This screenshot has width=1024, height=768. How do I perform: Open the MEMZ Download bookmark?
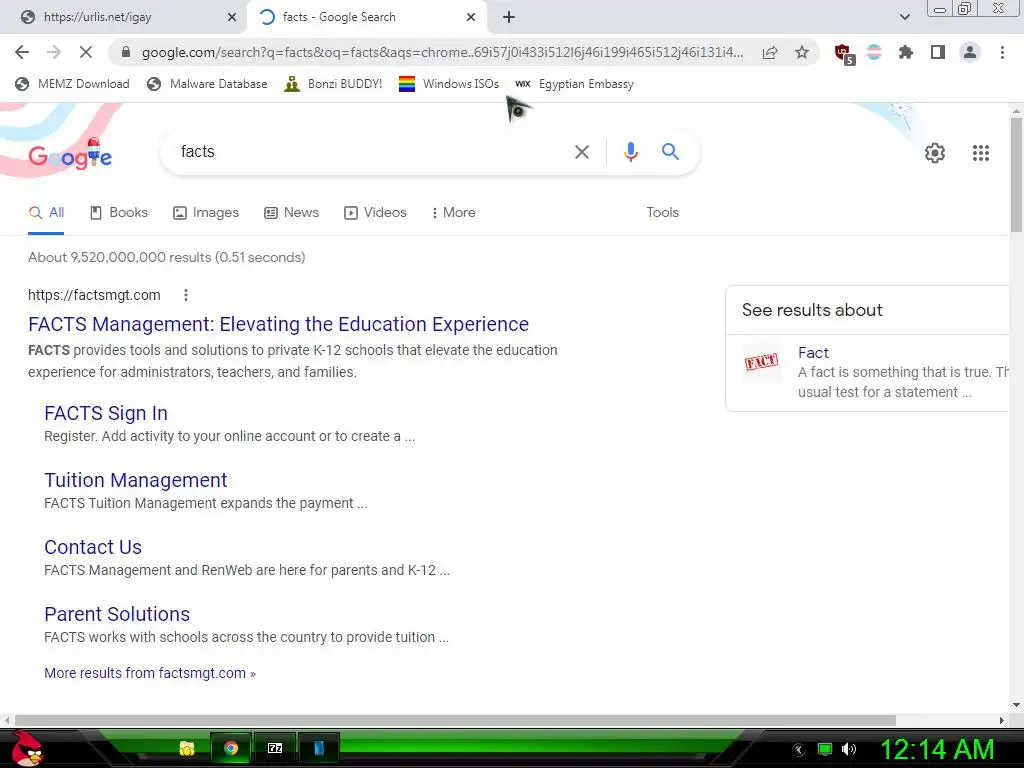click(72, 84)
